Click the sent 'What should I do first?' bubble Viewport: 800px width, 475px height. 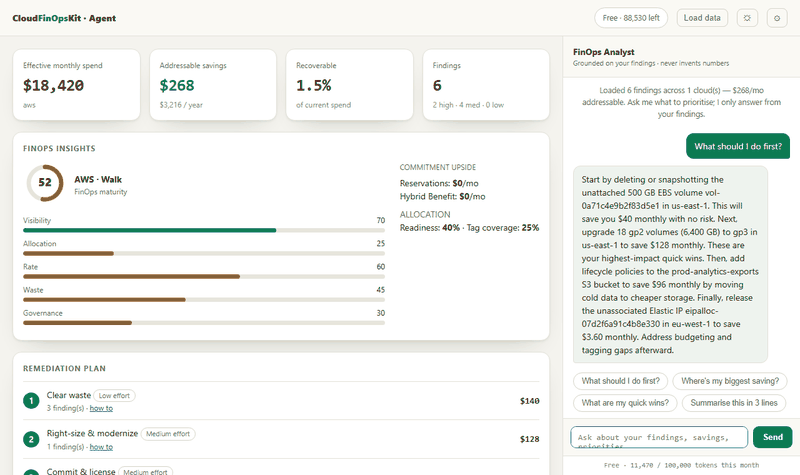point(738,146)
